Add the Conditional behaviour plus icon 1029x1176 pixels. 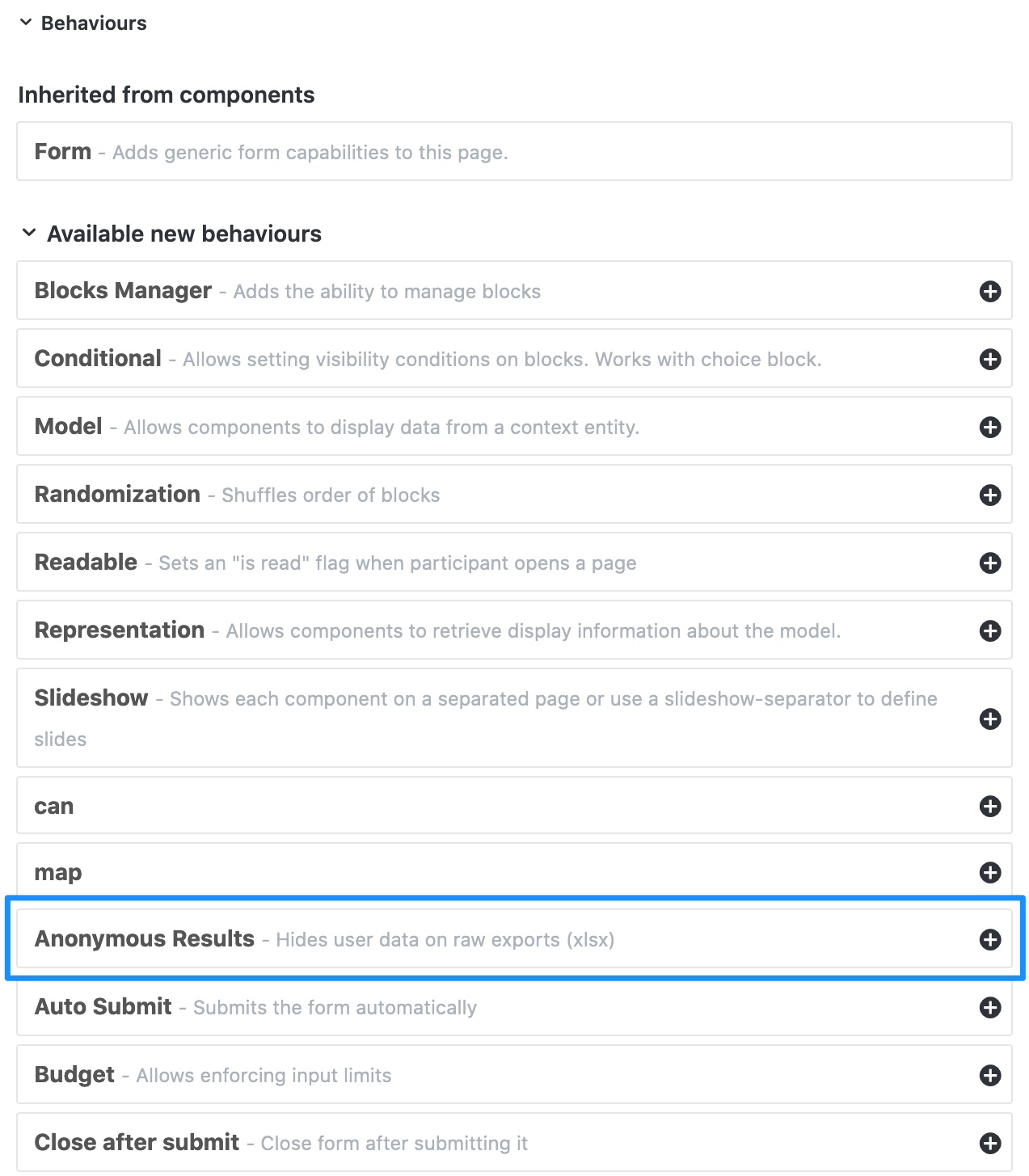(x=990, y=359)
